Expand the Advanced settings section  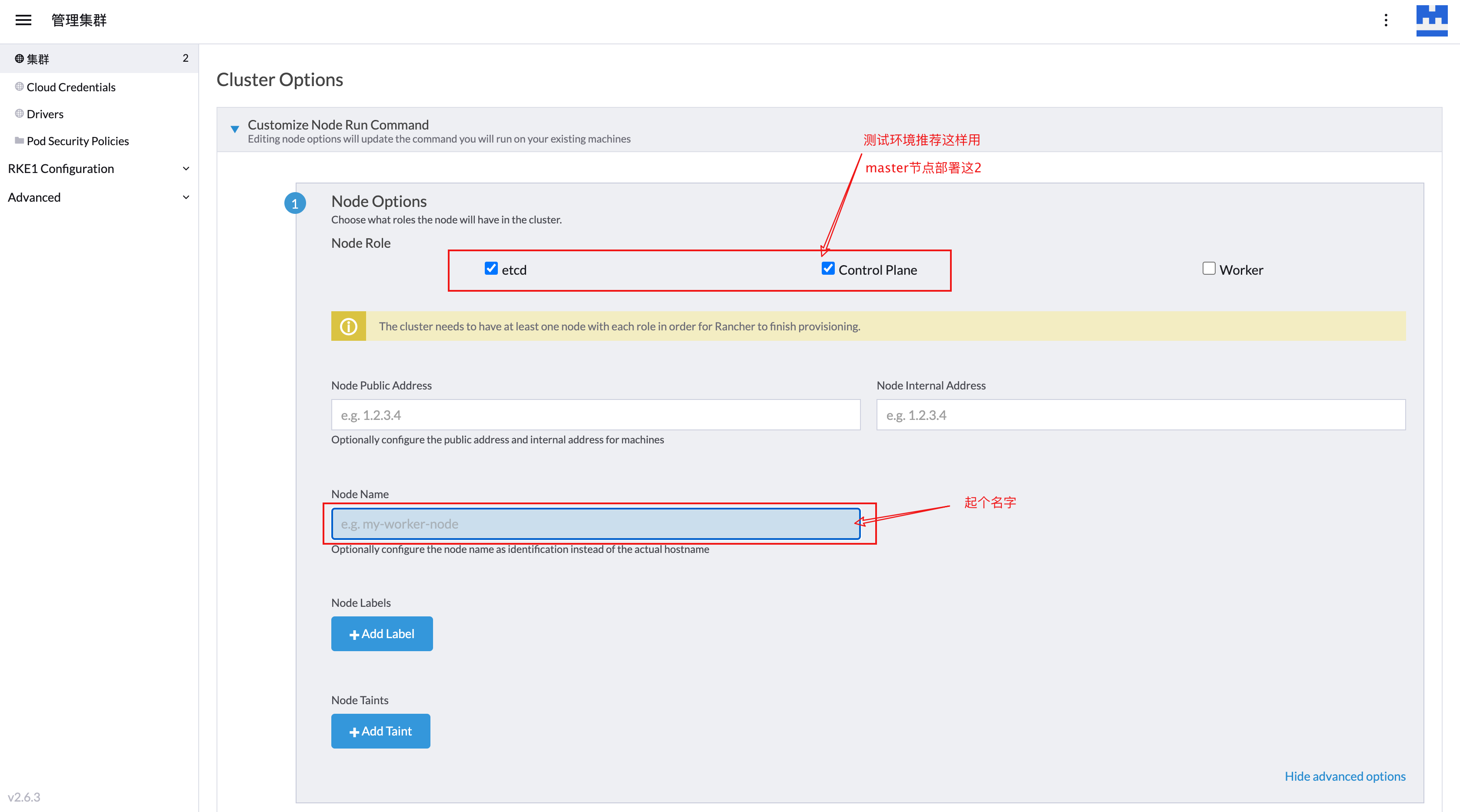[100, 197]
